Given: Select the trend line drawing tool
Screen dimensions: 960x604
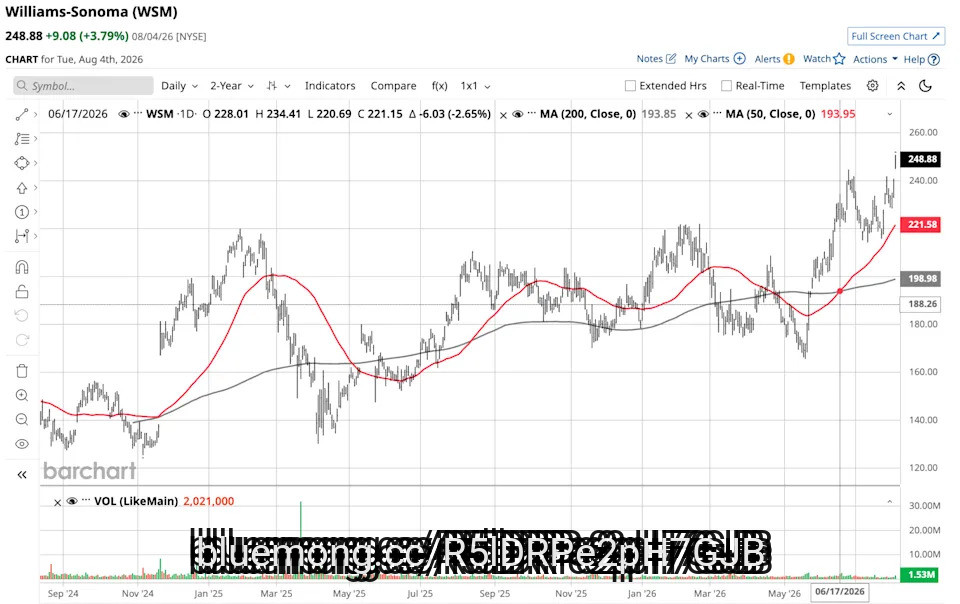Looking at the screenshot, I should 21,114.
